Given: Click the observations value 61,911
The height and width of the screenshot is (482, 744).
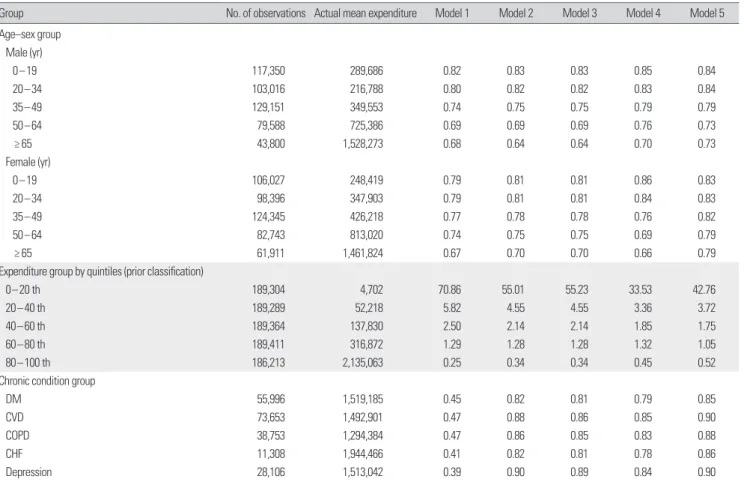Looking at the screenshot, I should [271, 254].
